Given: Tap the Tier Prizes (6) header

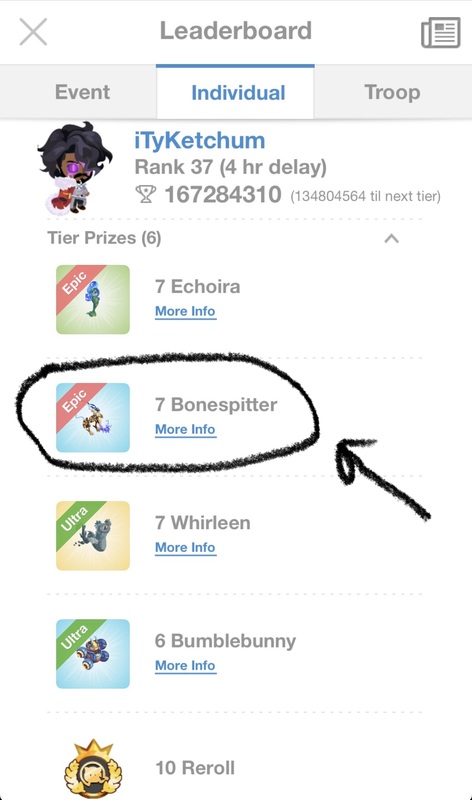Looking at the screenshot, I should pyautogui.click(x=104, y=238).
